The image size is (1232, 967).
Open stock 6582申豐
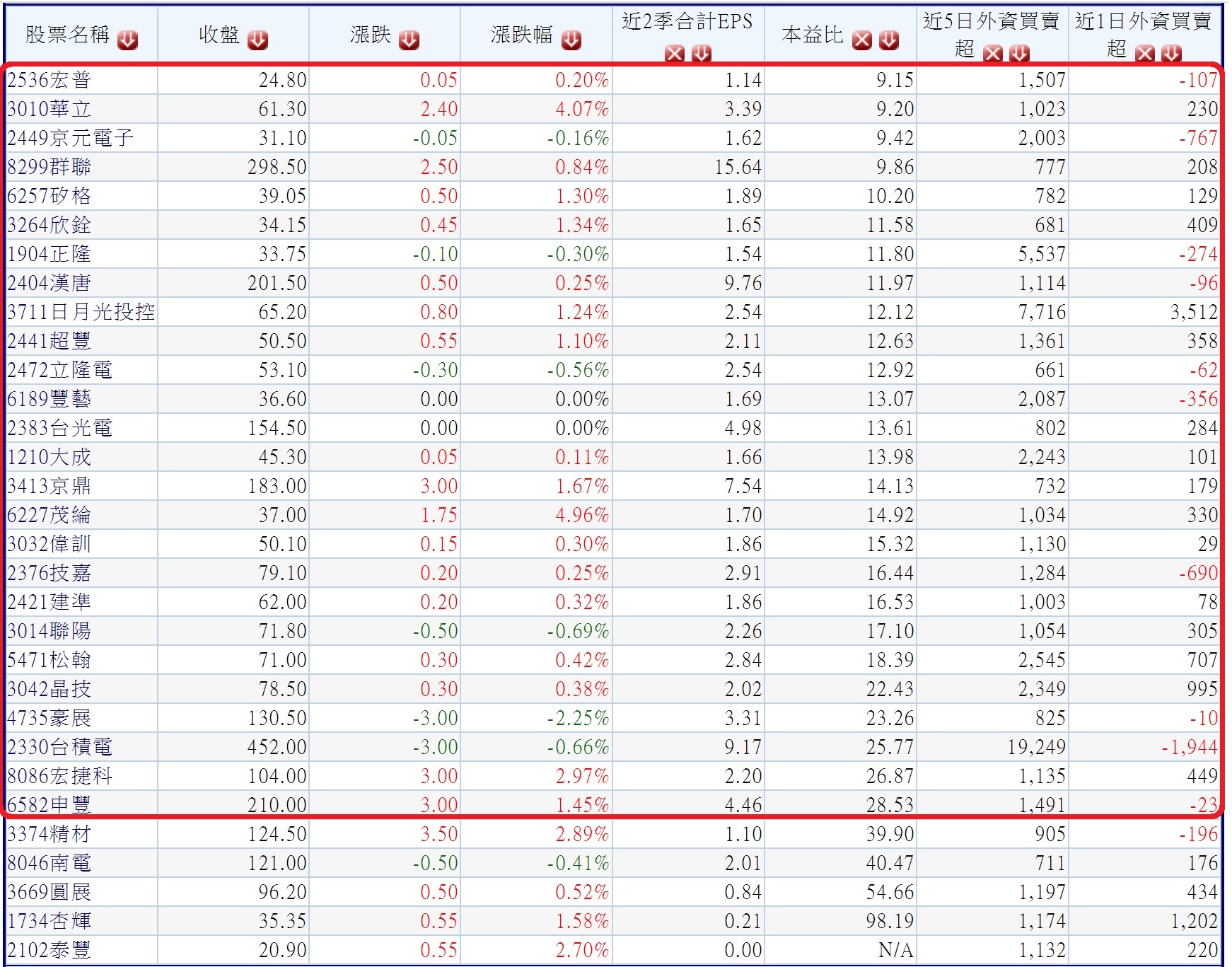(x=50, y=805)
